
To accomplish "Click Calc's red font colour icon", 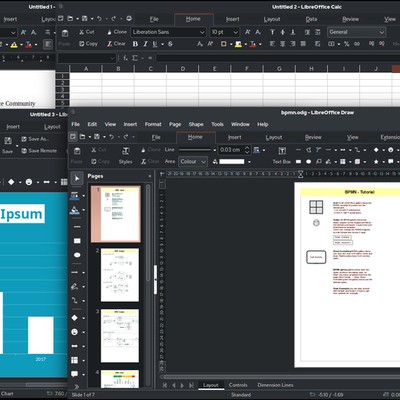I will click(x=253, y=44).
